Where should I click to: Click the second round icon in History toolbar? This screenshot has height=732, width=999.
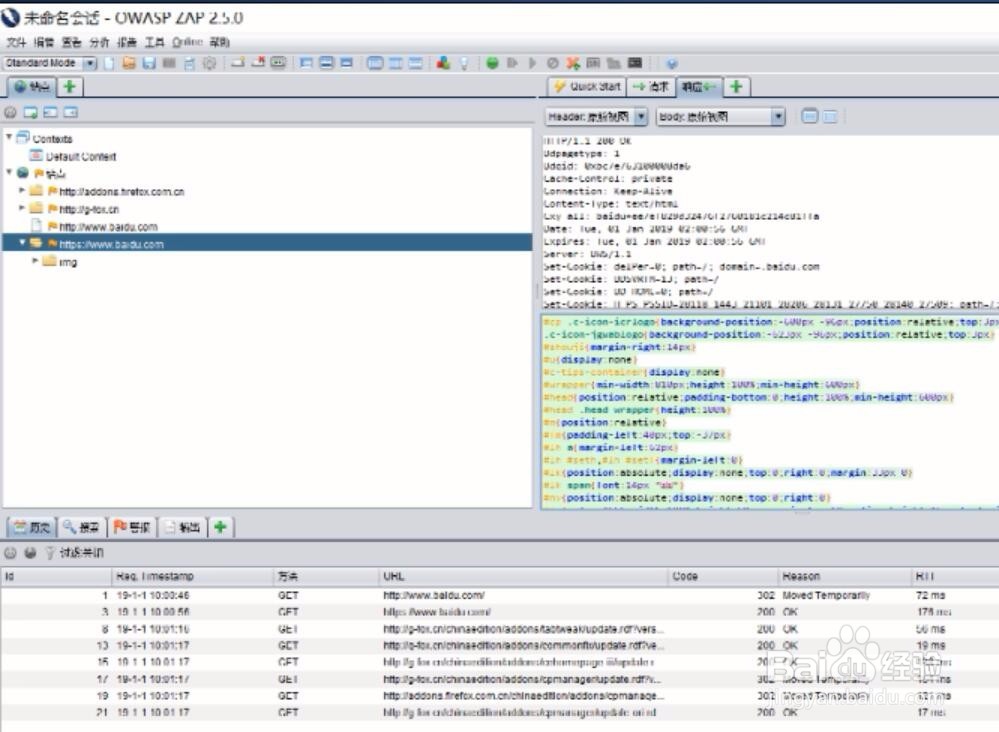click(30, 552)
